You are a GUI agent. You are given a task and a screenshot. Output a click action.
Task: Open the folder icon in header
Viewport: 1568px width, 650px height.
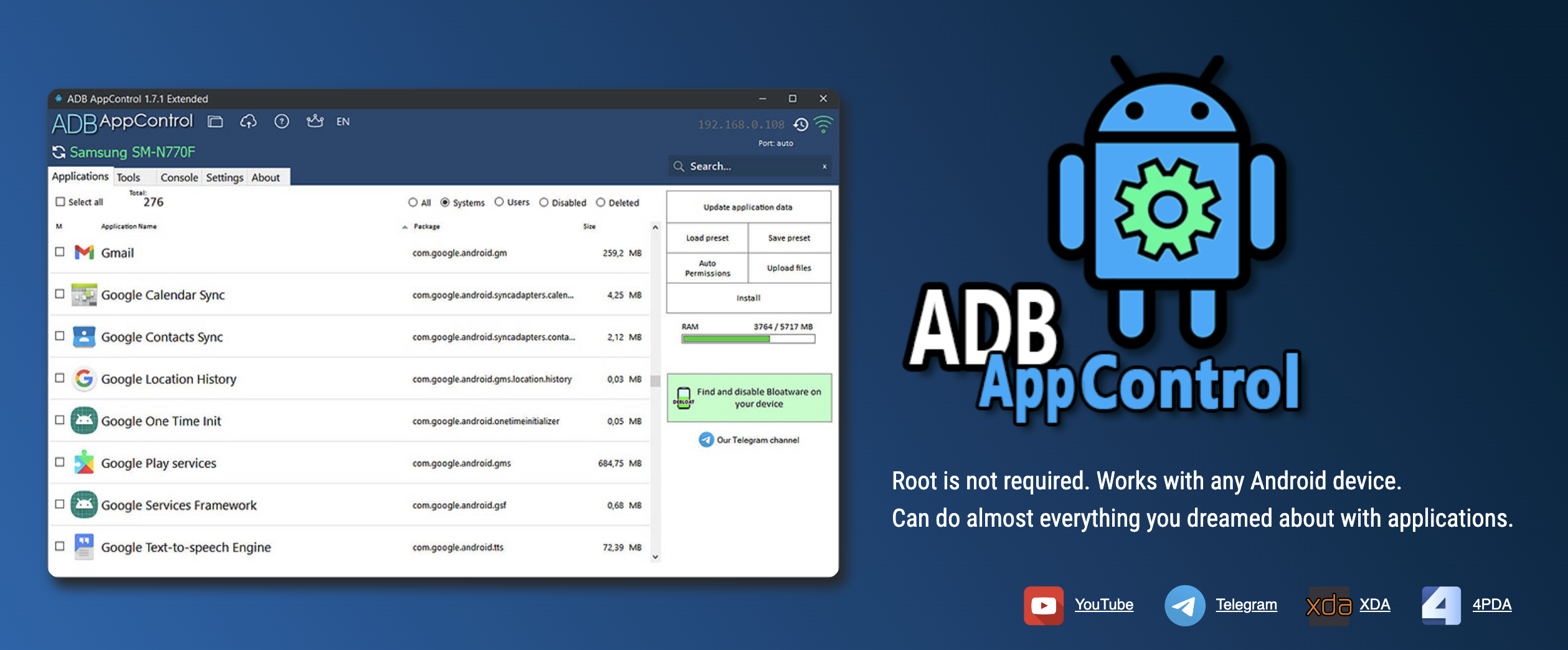click(x=215, y=121)
